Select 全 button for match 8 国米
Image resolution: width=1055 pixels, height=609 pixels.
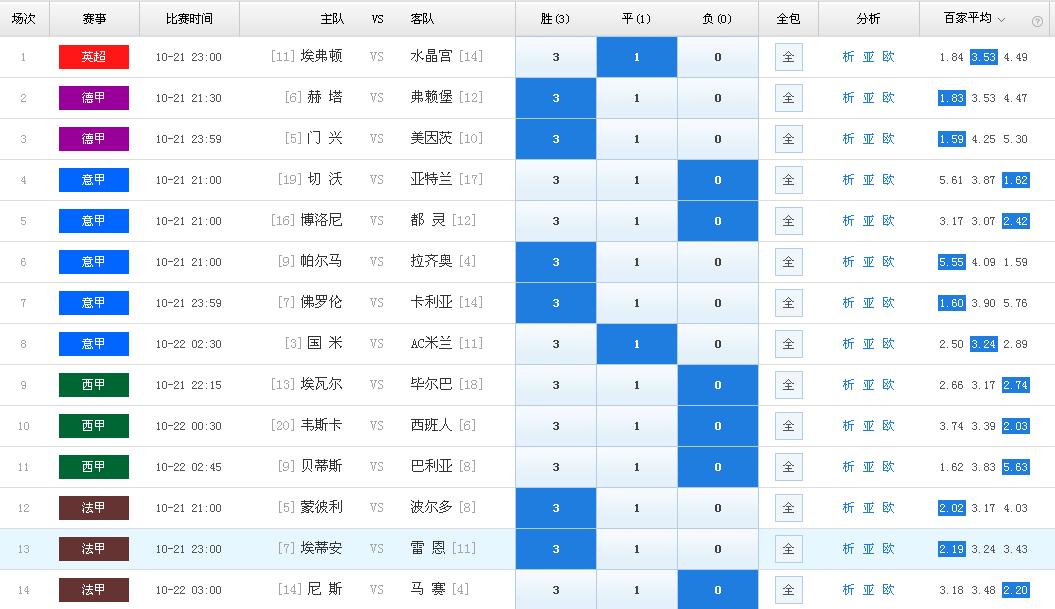789,344
